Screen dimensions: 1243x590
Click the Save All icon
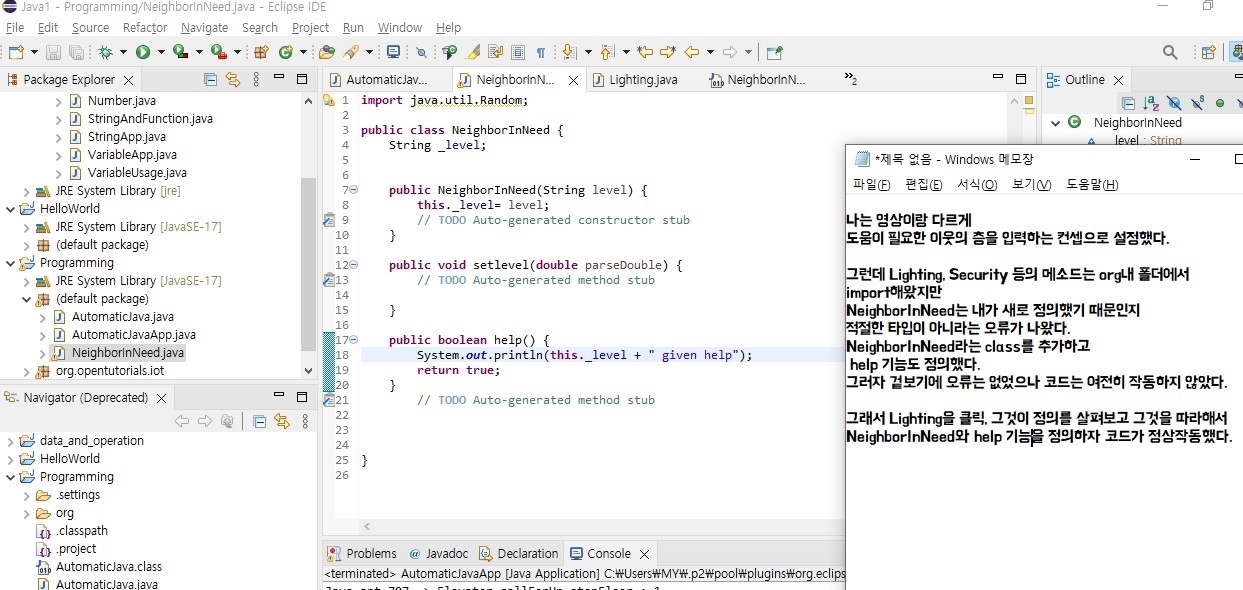click(x=75, y=52)
